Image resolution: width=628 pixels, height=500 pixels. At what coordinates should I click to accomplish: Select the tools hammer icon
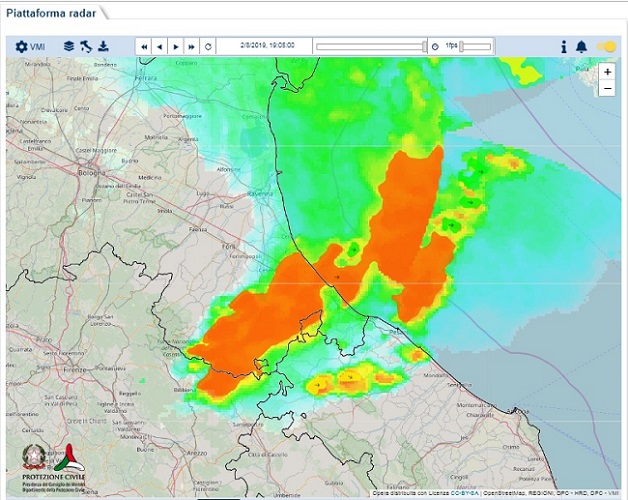click(x=86, y=46)
